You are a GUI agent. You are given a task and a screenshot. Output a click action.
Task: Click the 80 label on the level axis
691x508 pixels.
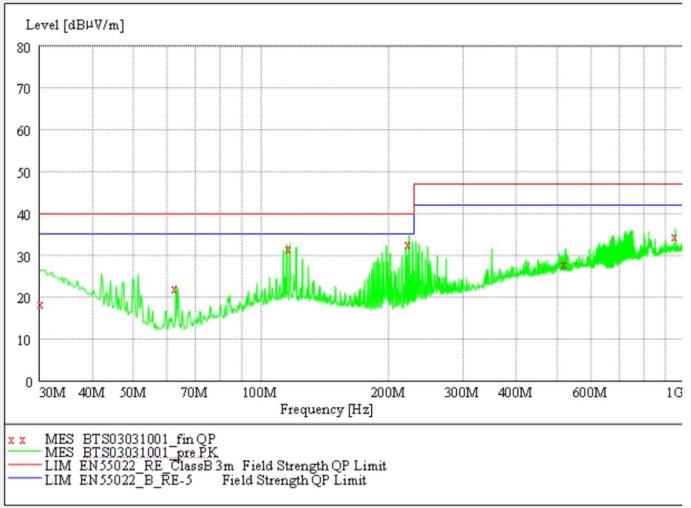coord(22,47)
